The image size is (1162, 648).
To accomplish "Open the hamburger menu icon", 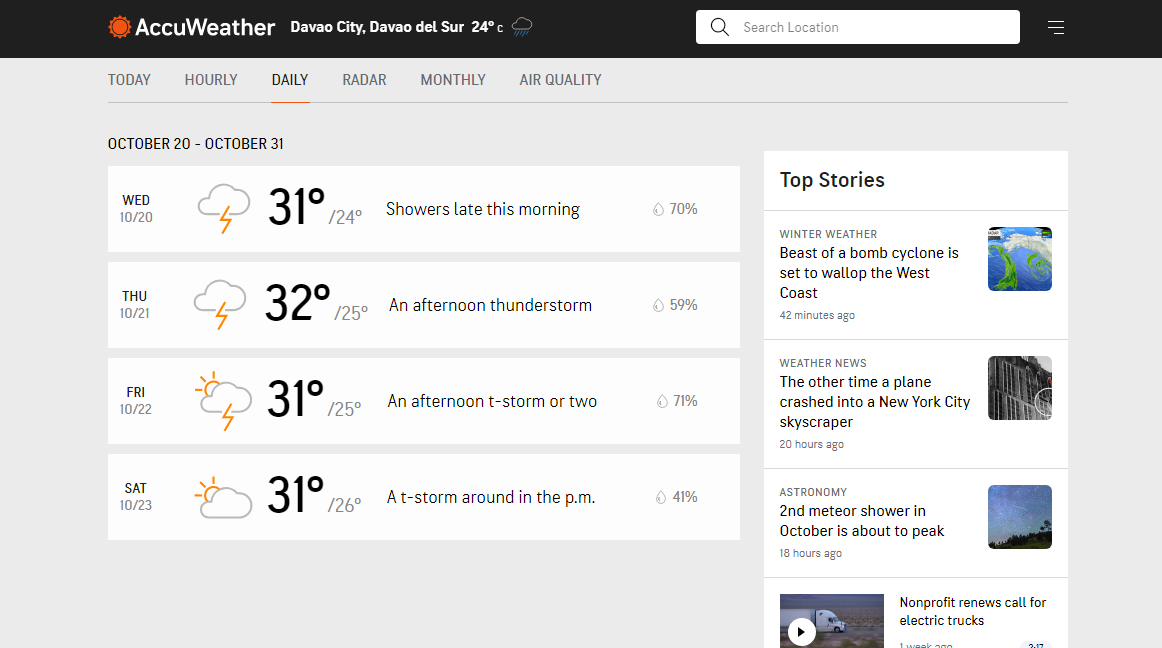I will (1056, 27).
